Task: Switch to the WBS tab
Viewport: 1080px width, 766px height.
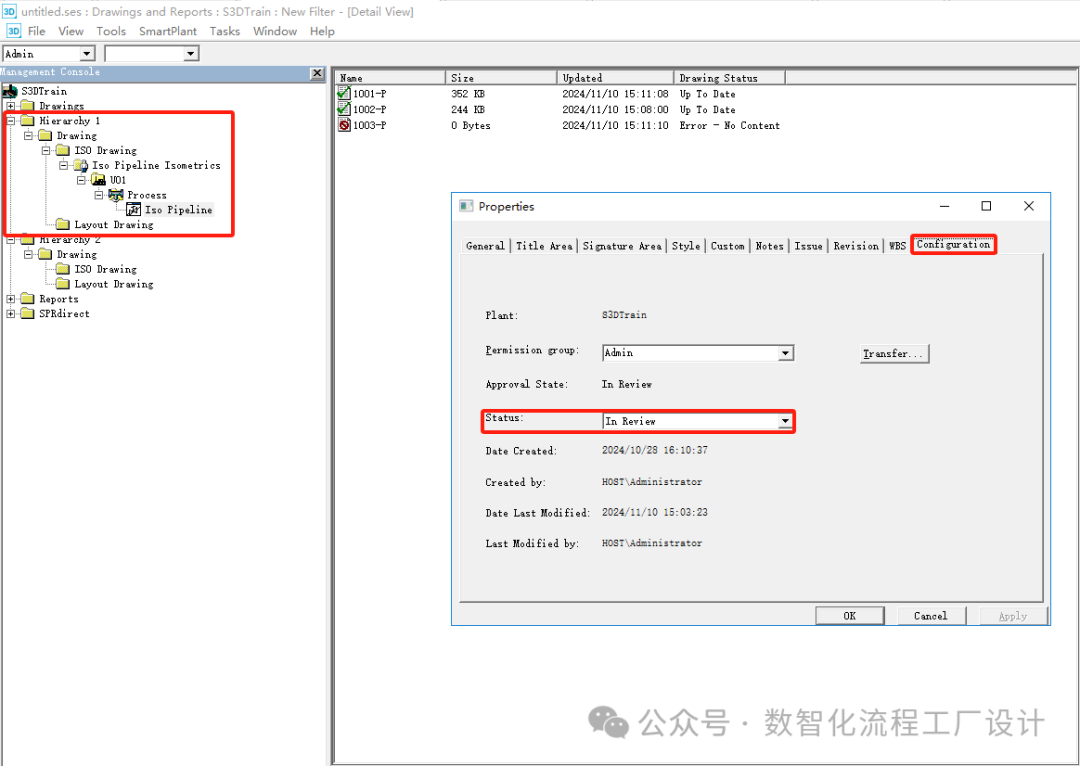Action: click(897, 246)
